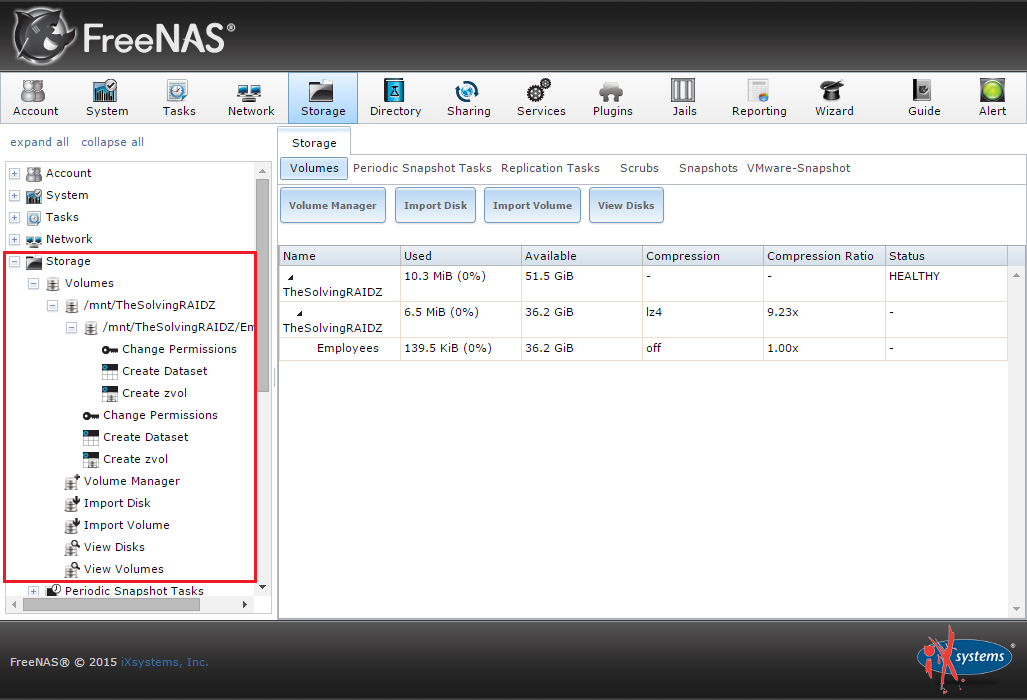Select View Volumes in the sidebar tree
Screen dimensions: 1027x700
[x=123, y=569]
